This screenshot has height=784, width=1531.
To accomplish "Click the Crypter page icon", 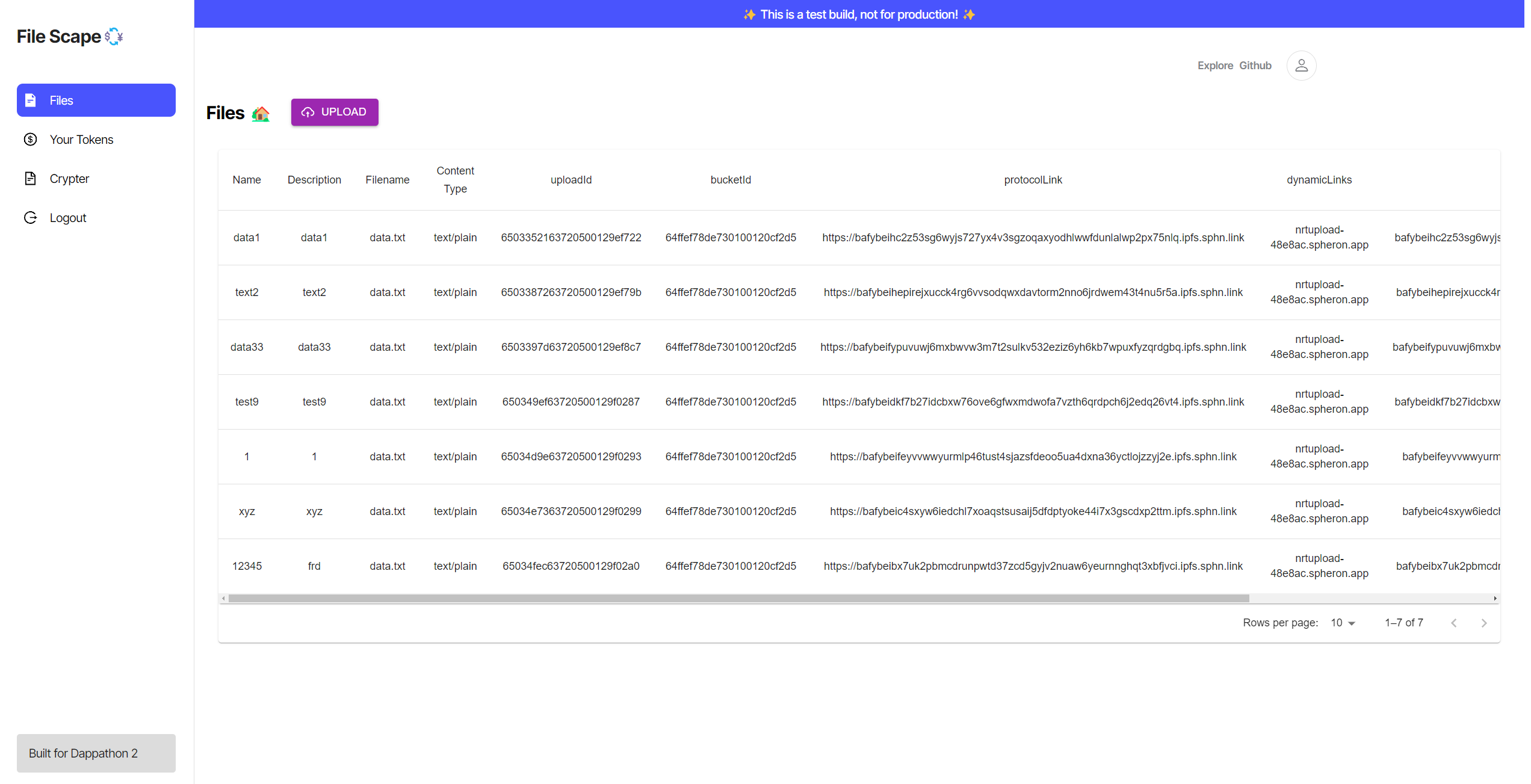I will (x=31, y=179).
